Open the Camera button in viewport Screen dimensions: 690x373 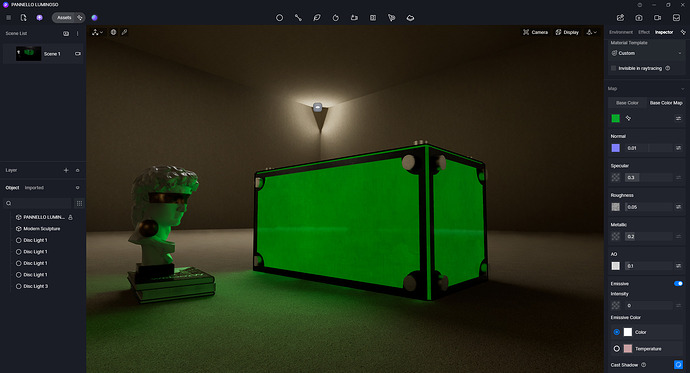coord(536,32)
